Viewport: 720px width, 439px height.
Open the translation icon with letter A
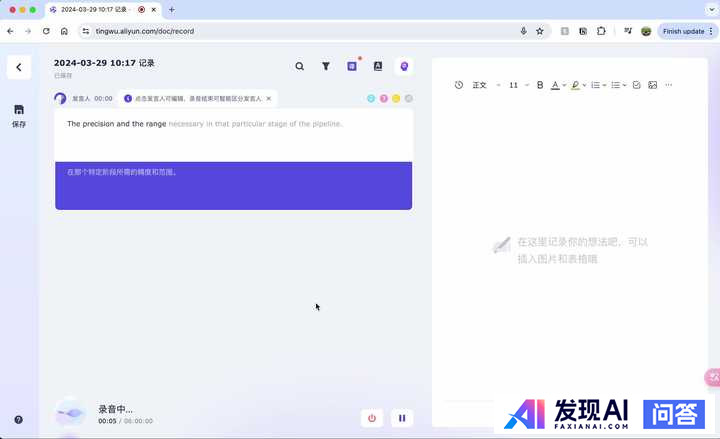pyautogui.click(x=378, y=66)
